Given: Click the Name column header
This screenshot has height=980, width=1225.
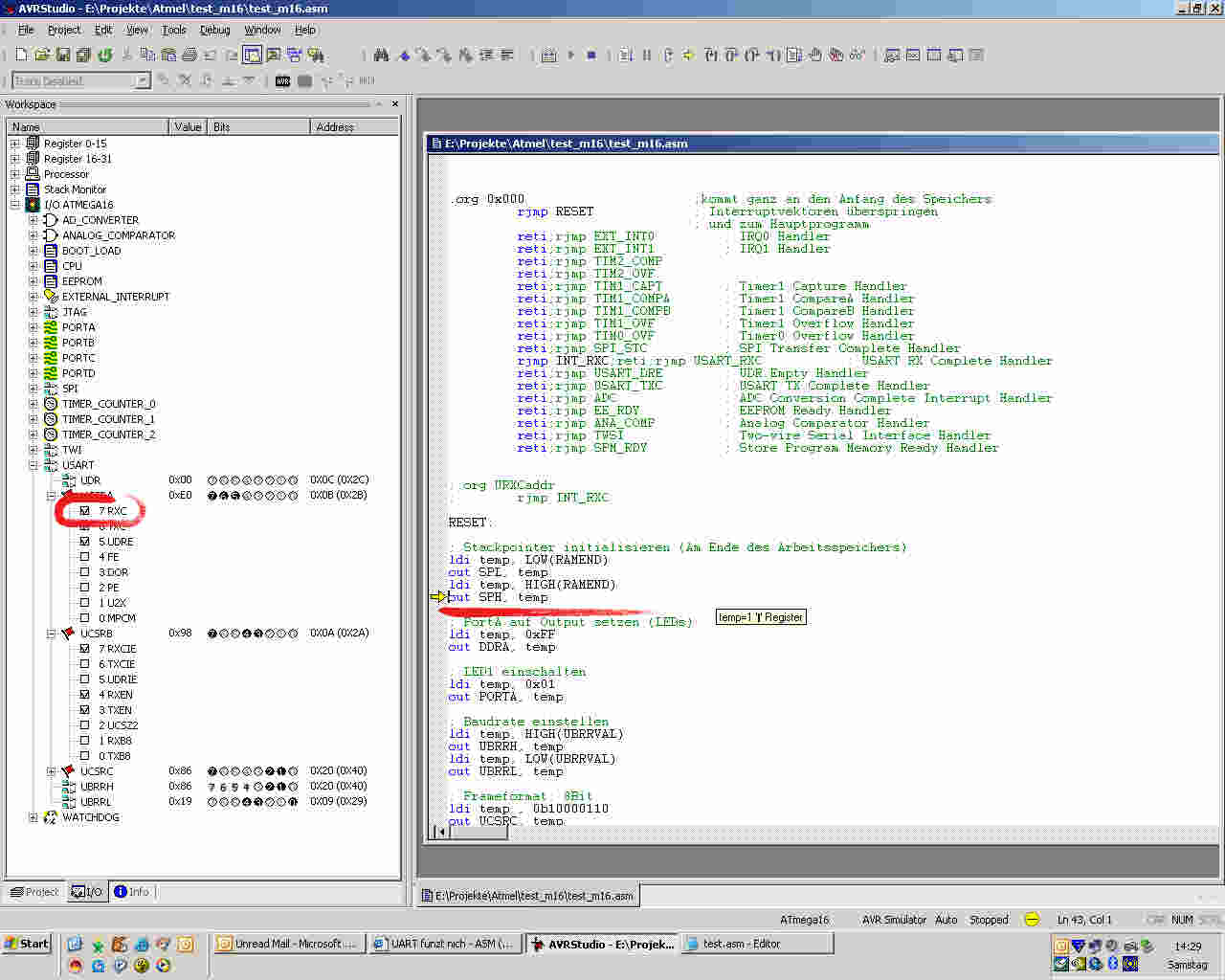Looking at the screenshot, I should point(88,126).
